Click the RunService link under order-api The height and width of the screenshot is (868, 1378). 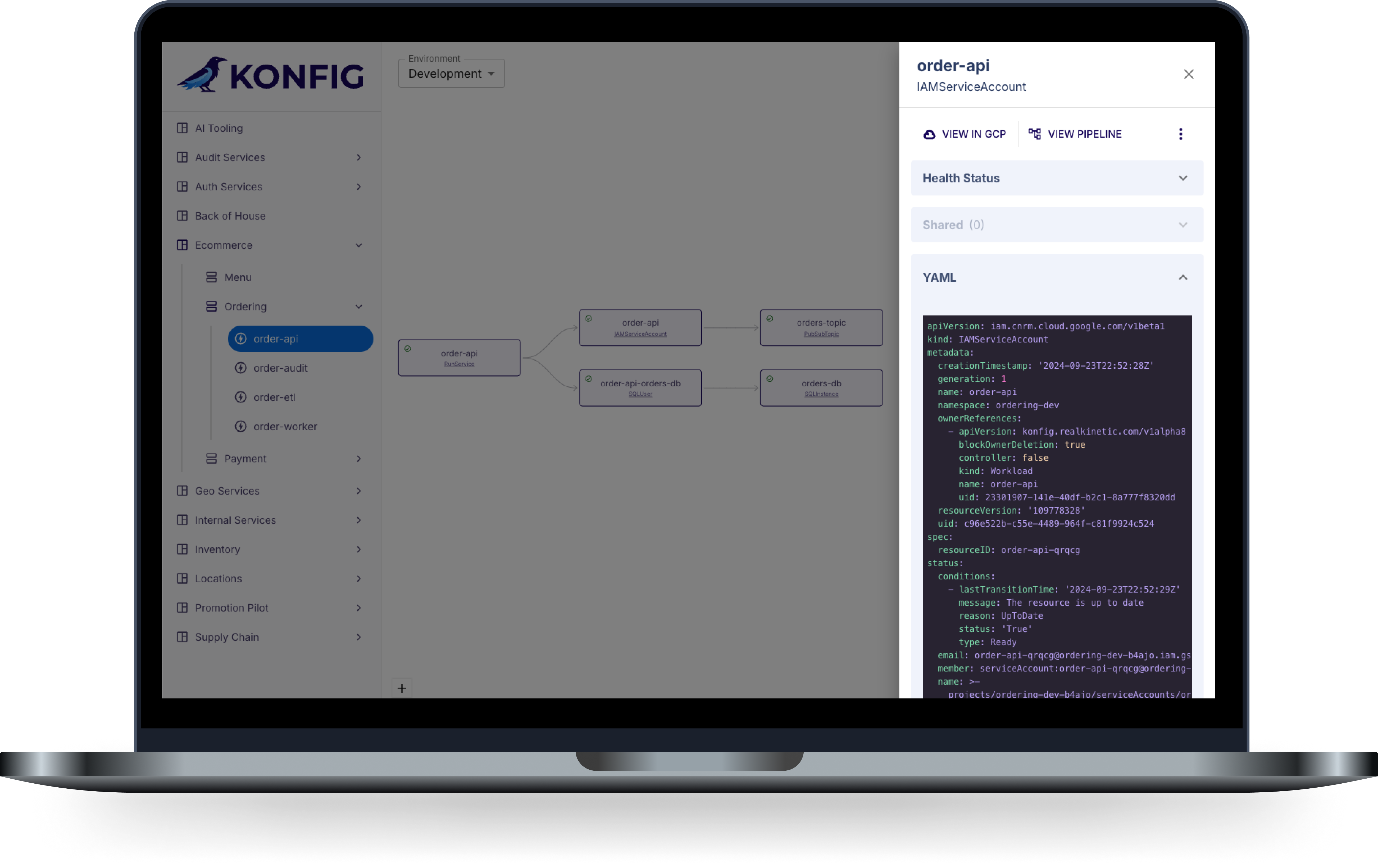(x=460, y=364)
